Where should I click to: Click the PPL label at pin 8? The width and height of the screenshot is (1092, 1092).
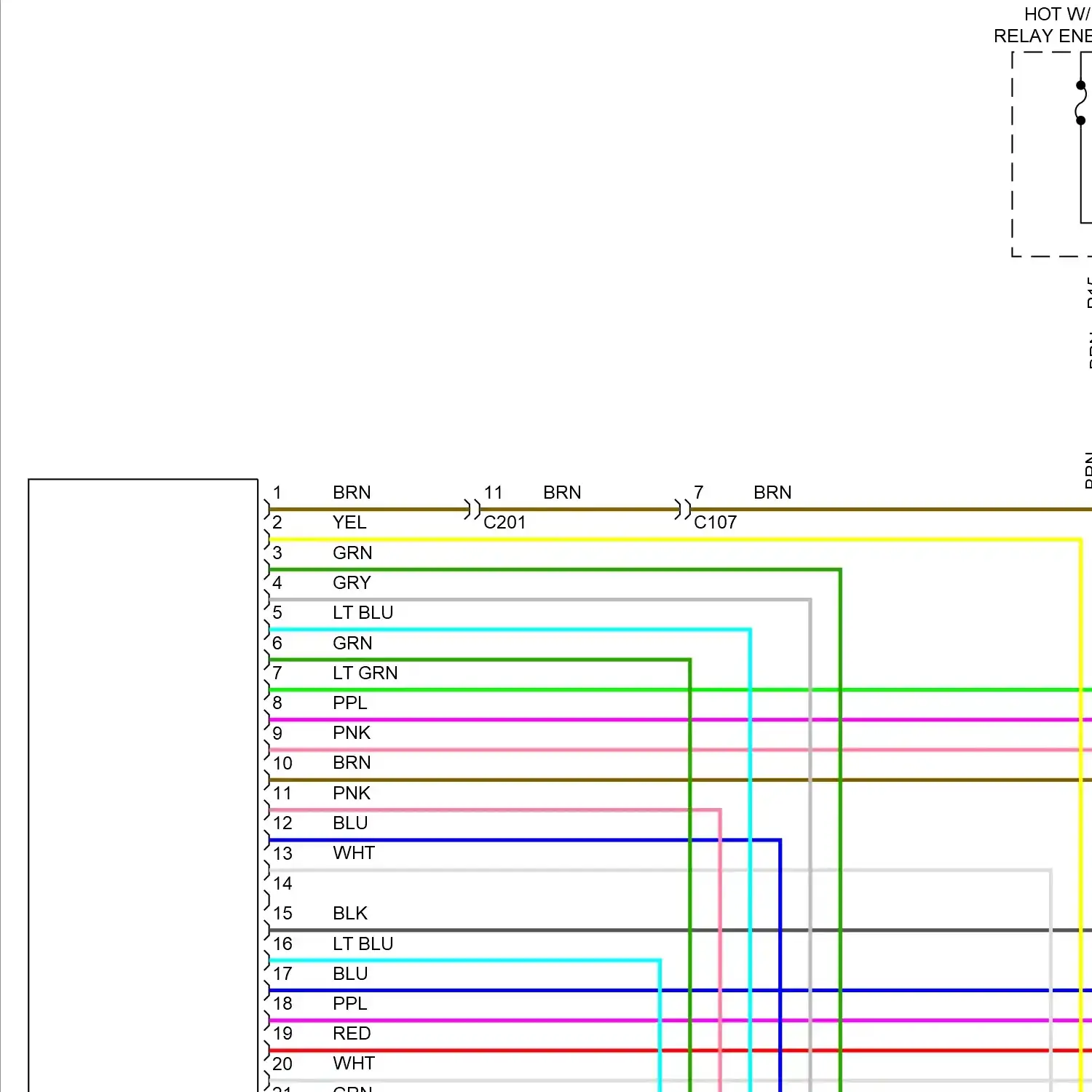349,703
